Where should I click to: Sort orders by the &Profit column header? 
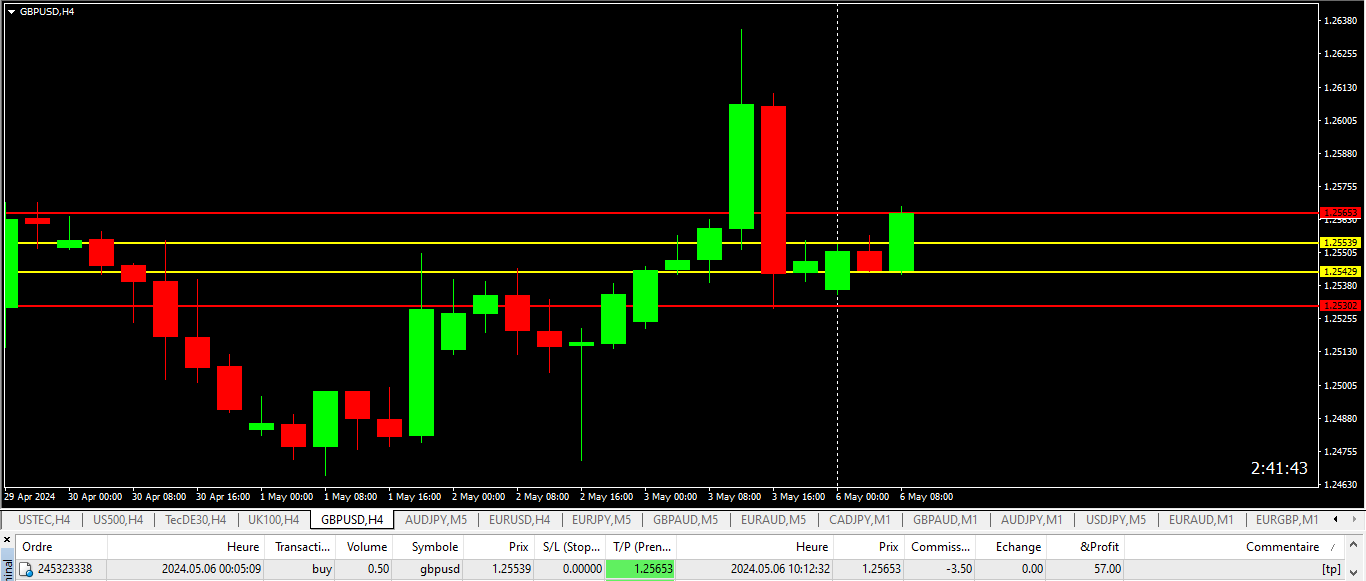1100,547
